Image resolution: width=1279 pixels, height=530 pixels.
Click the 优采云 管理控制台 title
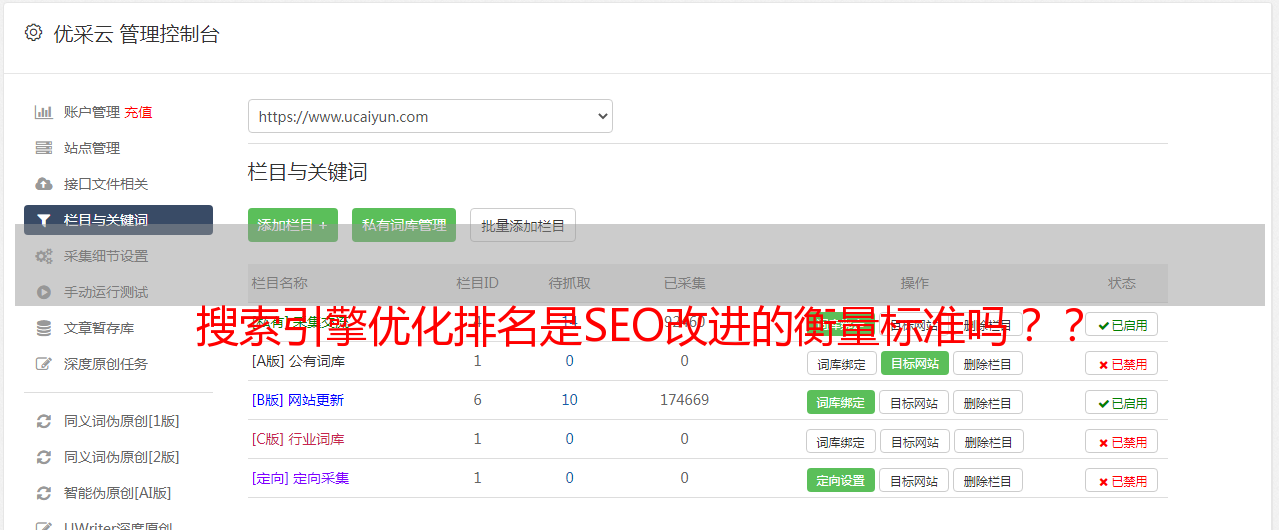click(136, 34)
